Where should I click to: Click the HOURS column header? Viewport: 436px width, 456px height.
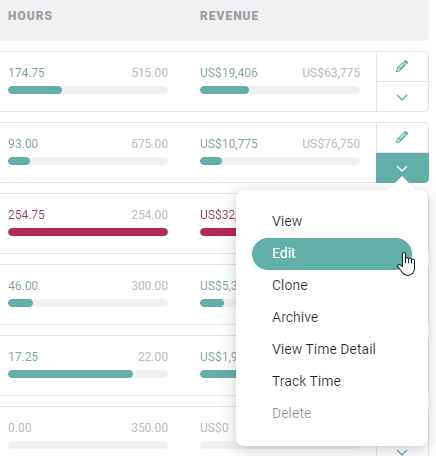(30, 16)
